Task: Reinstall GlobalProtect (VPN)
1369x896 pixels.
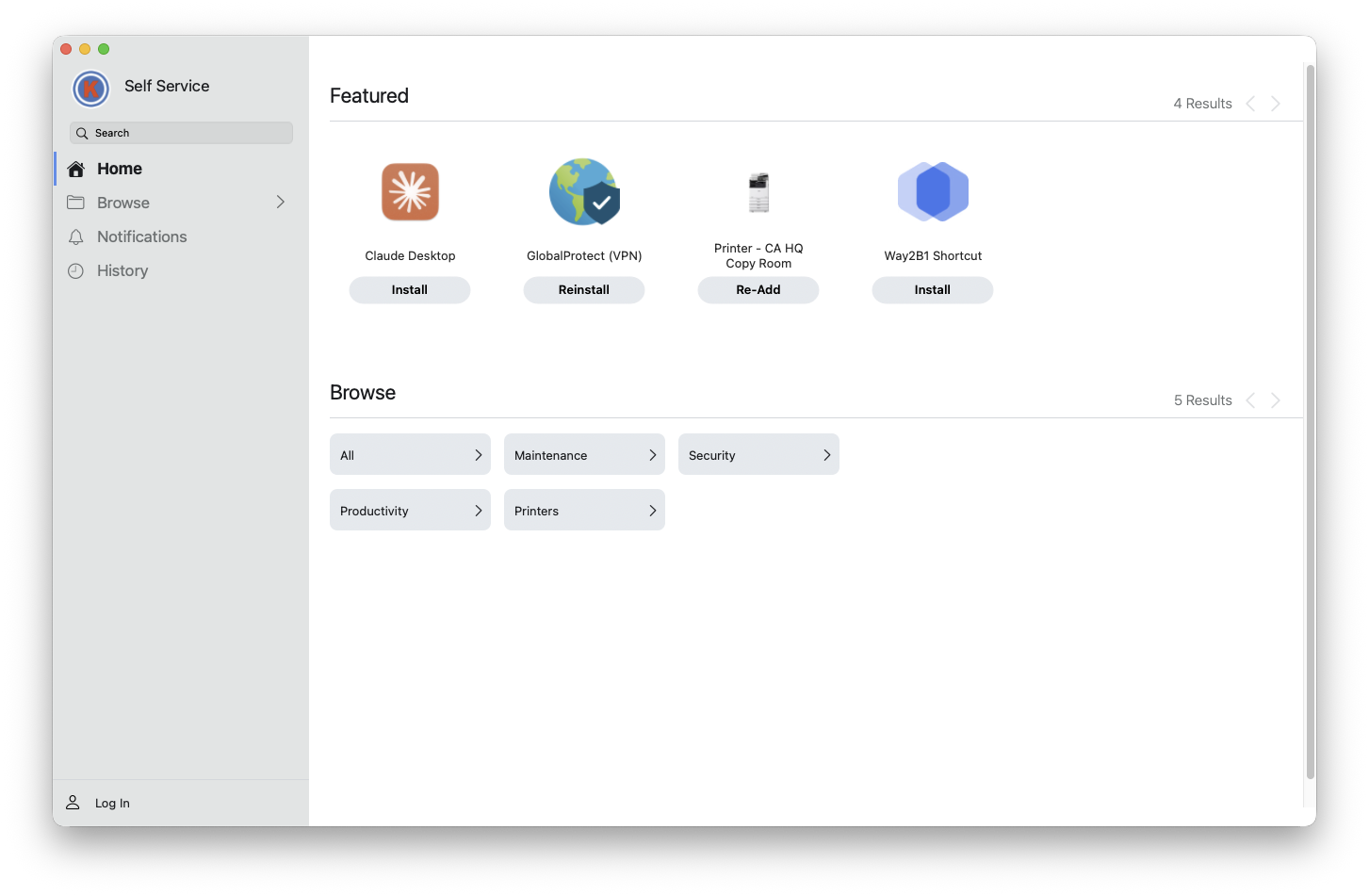Action: coord(584,290)
